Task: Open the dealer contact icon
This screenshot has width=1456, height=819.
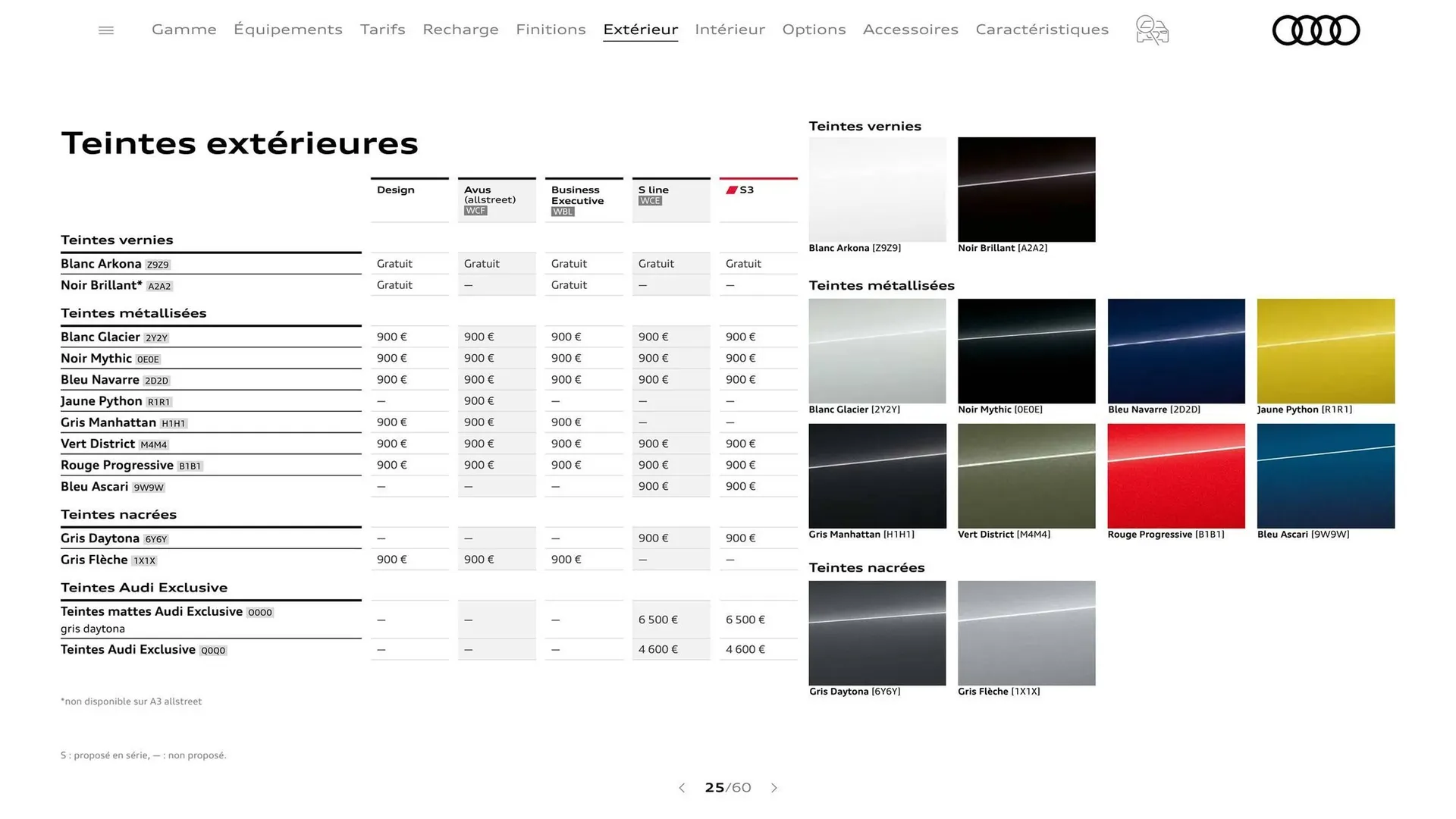Action: pos(1151,30)
